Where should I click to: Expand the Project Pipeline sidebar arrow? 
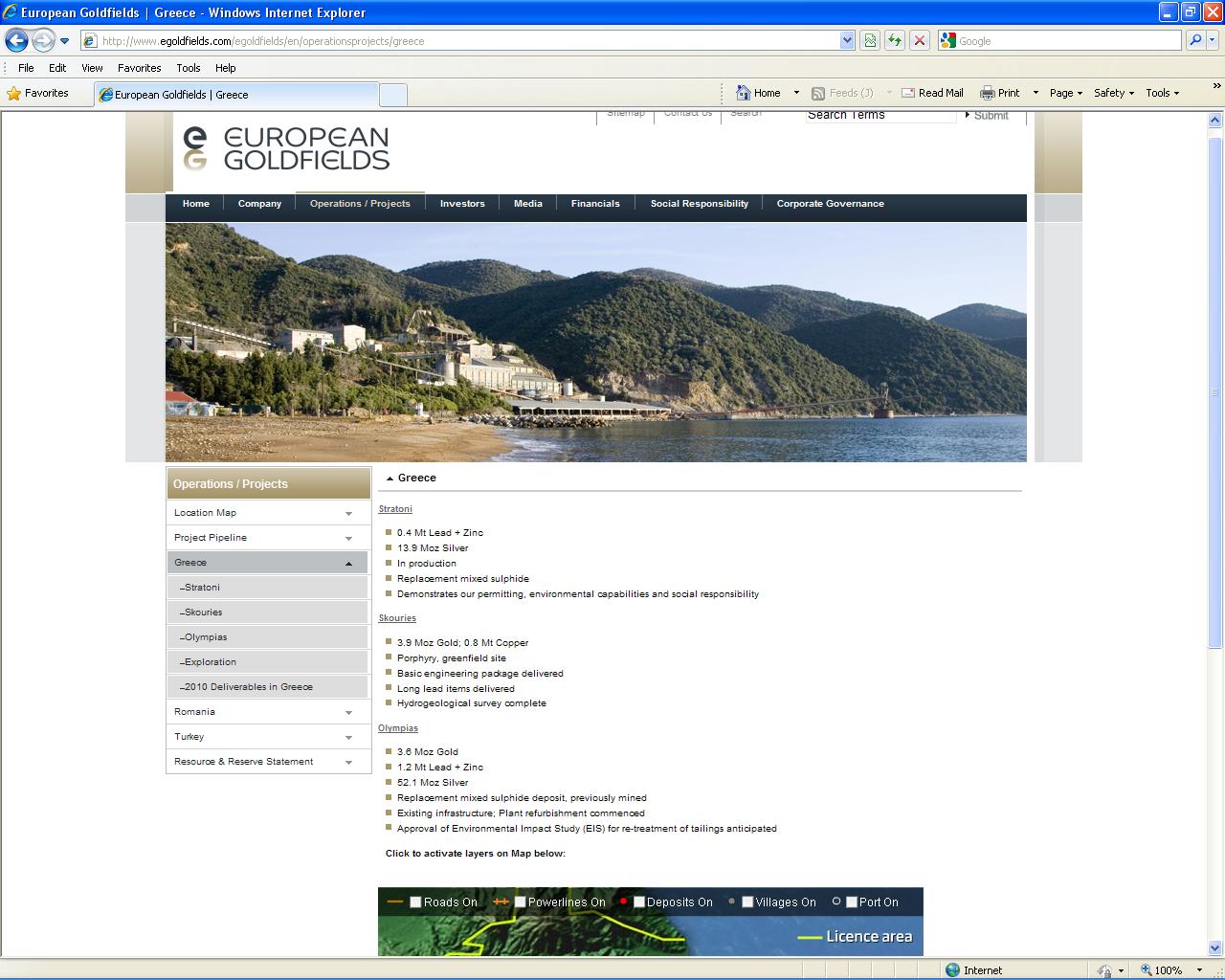[x=348, y=539]
